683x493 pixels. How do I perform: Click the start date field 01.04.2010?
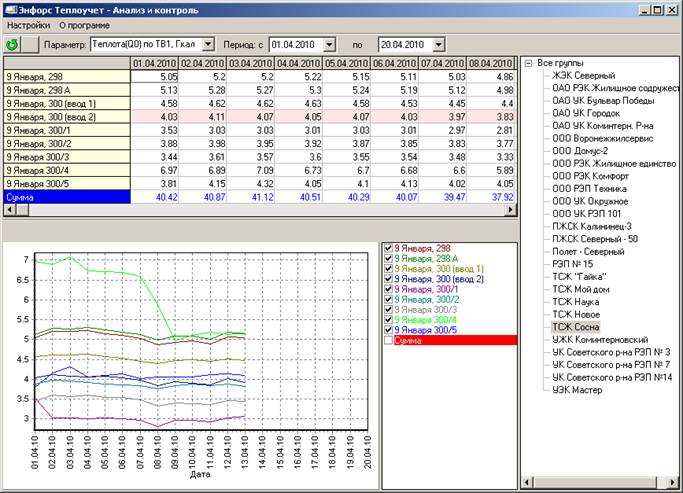tap(297, 44)
